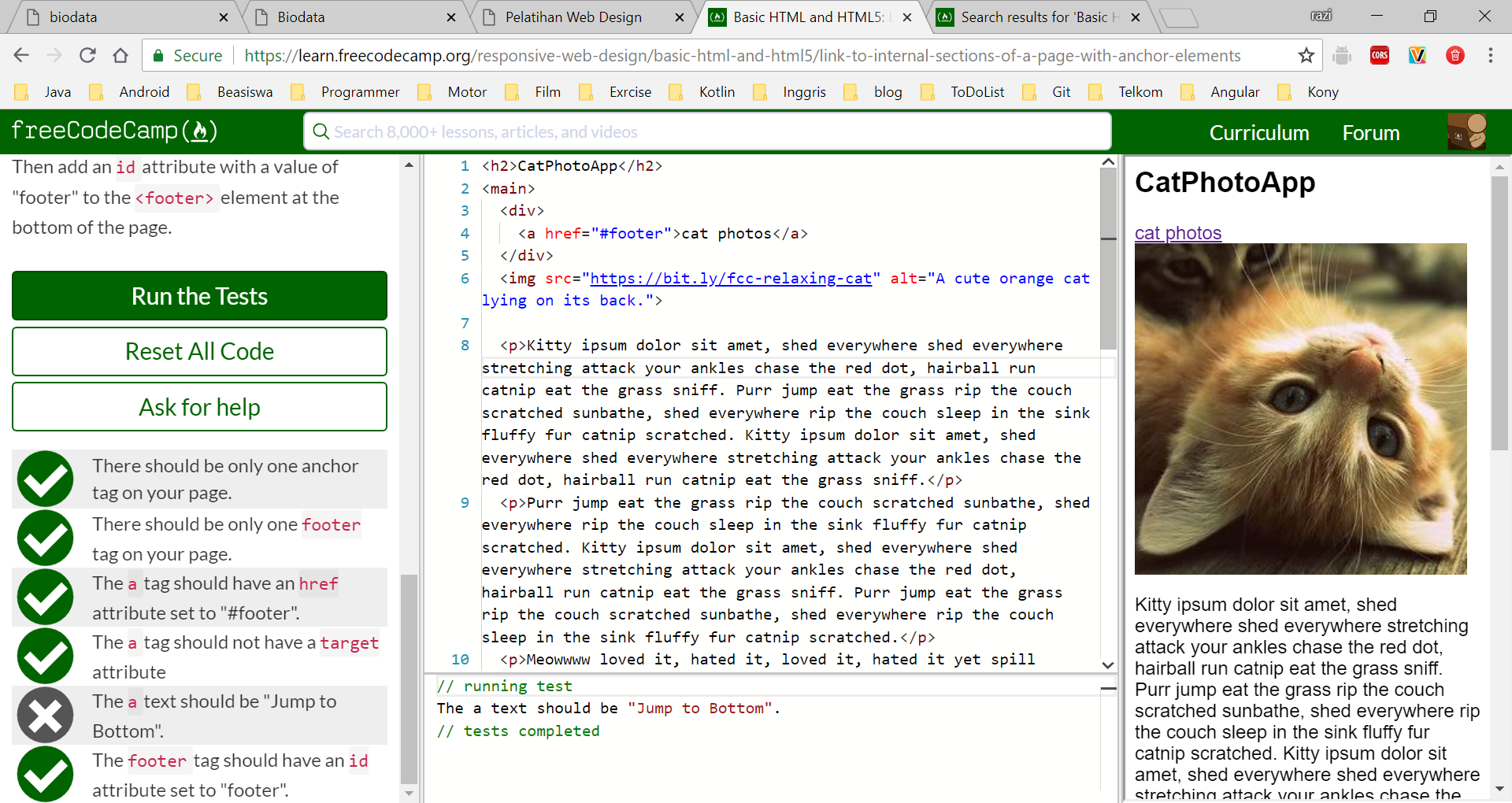Open the CORS extension icon
The height and width of the screenshot is (803, 1512).
pos(1380,55)
